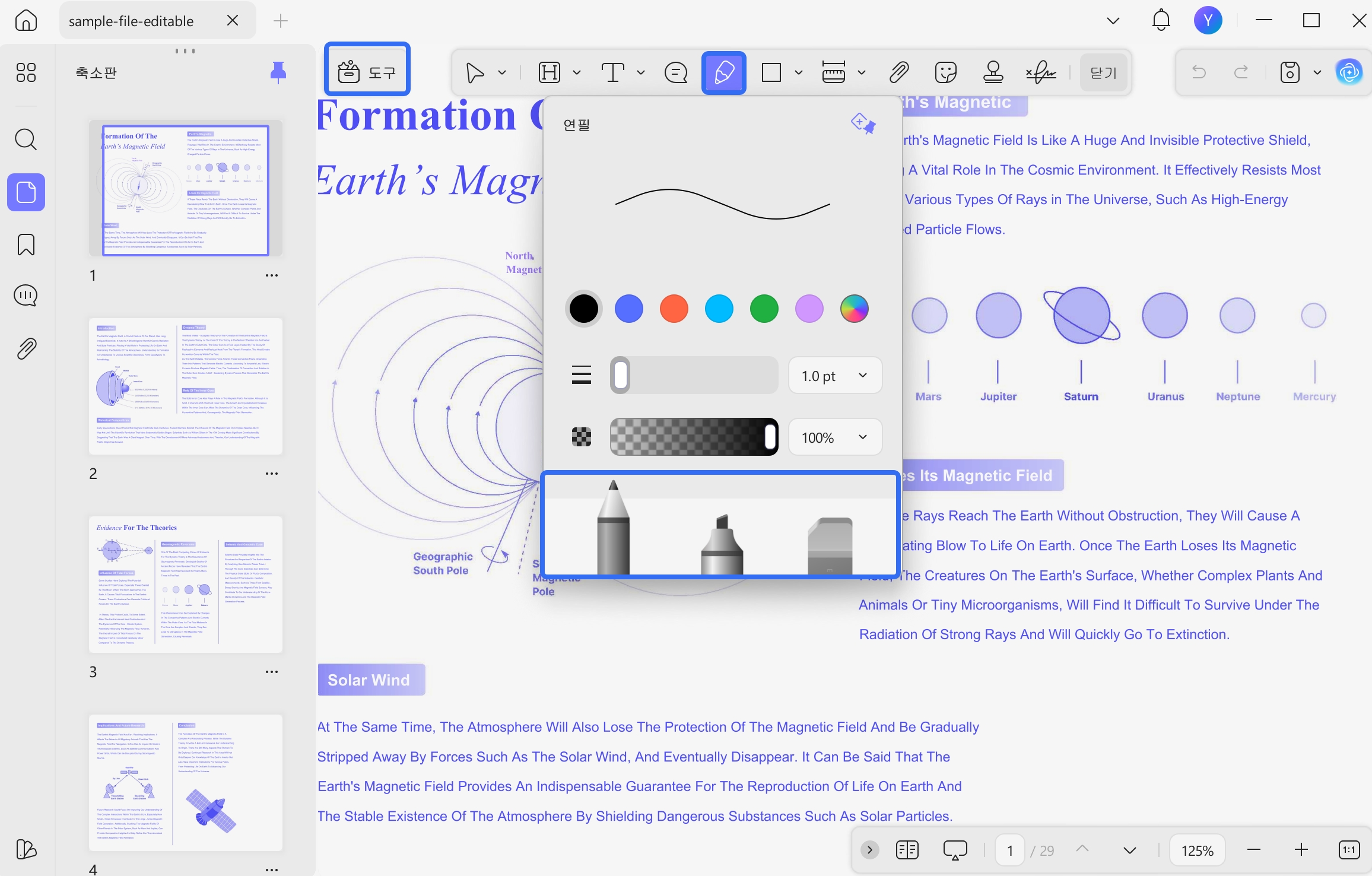Select the signature tool

tap(1041, 72)
